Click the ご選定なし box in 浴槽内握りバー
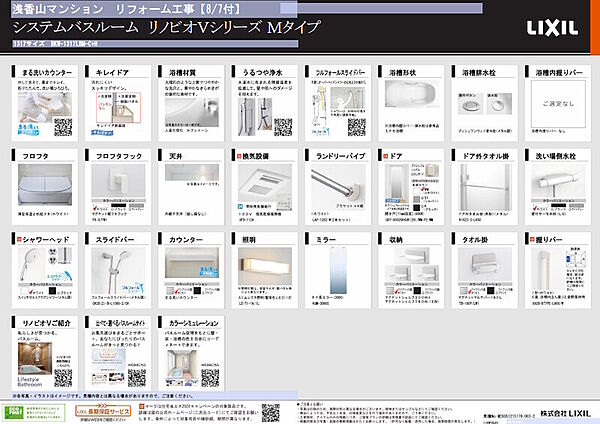 coord(558,103)
